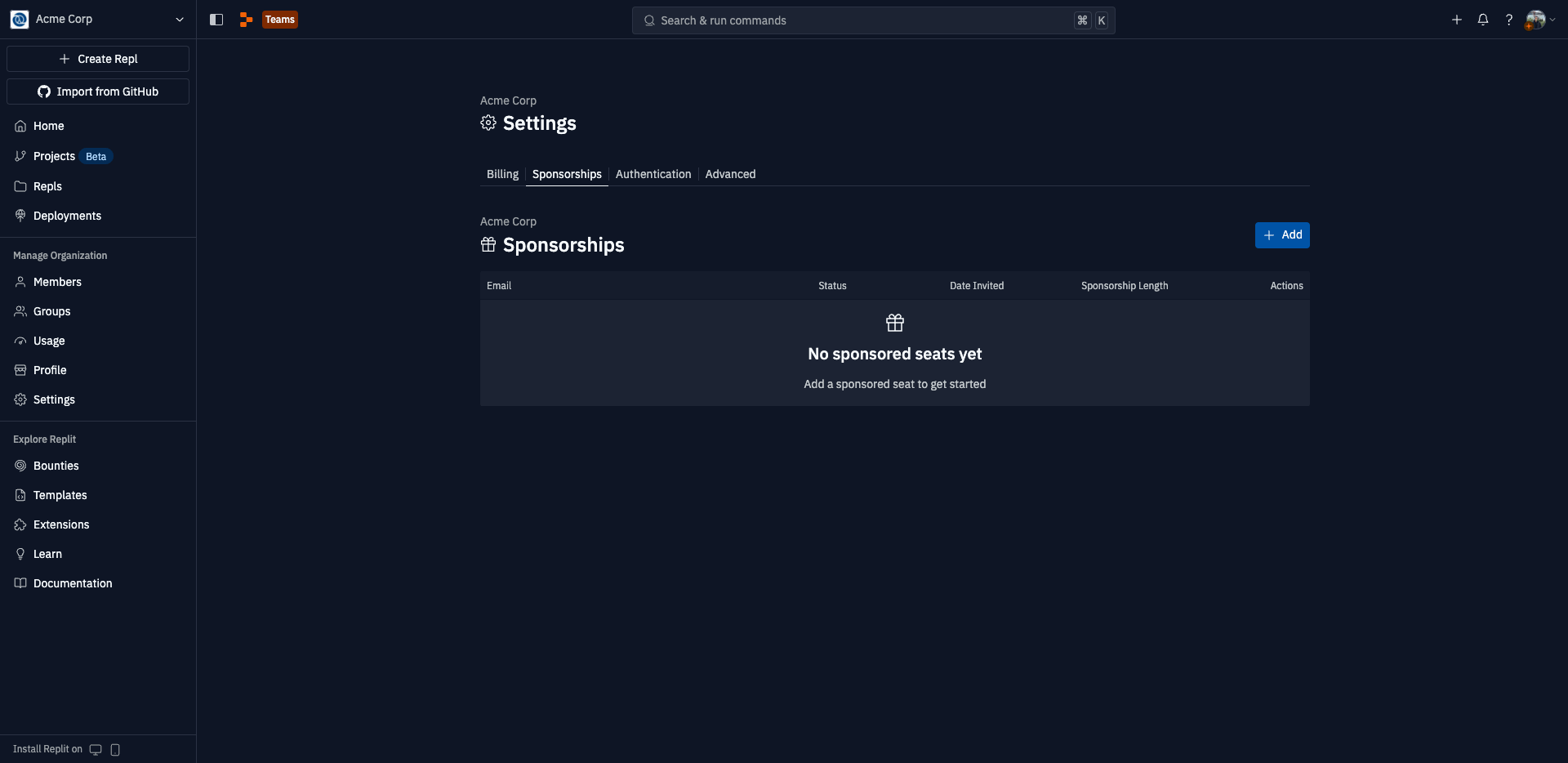
Task: Click the Usage gauge icon
Action: click(20, 341)
